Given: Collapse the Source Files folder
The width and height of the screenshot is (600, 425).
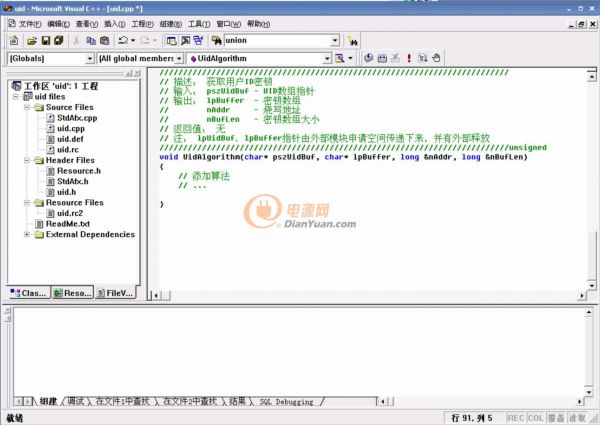Looking at the screenshot, I should pyautogui.click(x=27, y=107).
